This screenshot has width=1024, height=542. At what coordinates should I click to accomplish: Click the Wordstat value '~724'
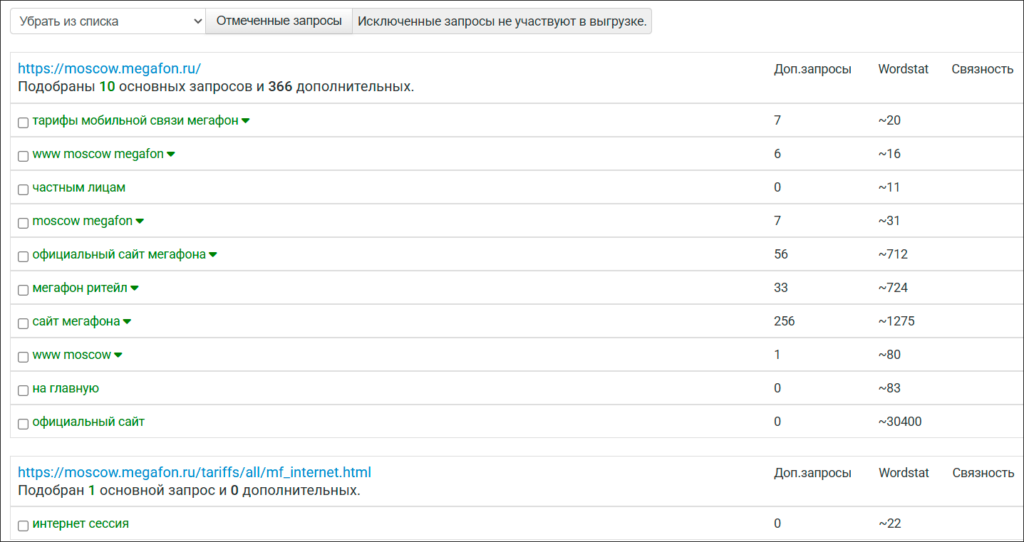(x=893, y=287)
